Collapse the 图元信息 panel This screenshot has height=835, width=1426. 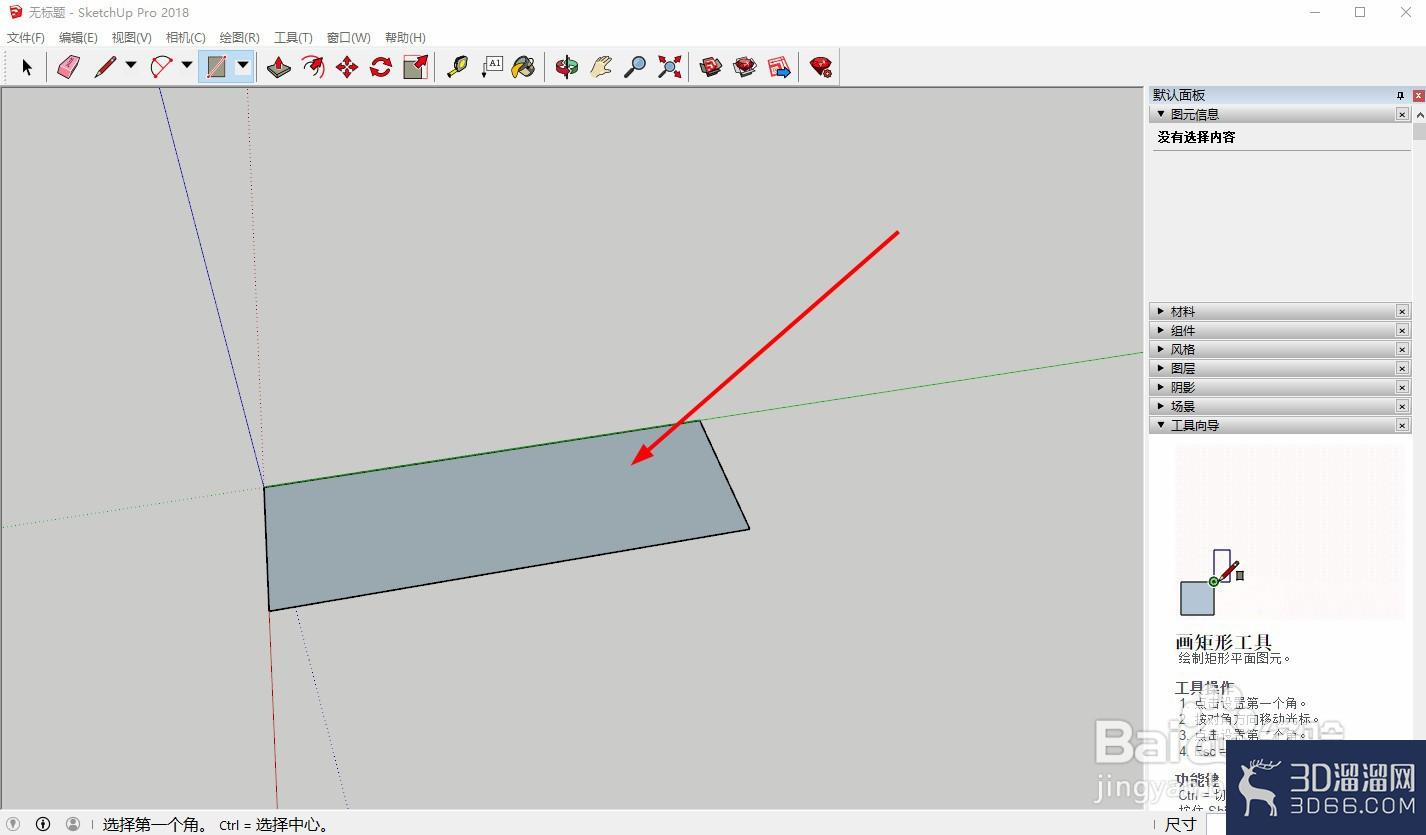tap(1161, 114)
